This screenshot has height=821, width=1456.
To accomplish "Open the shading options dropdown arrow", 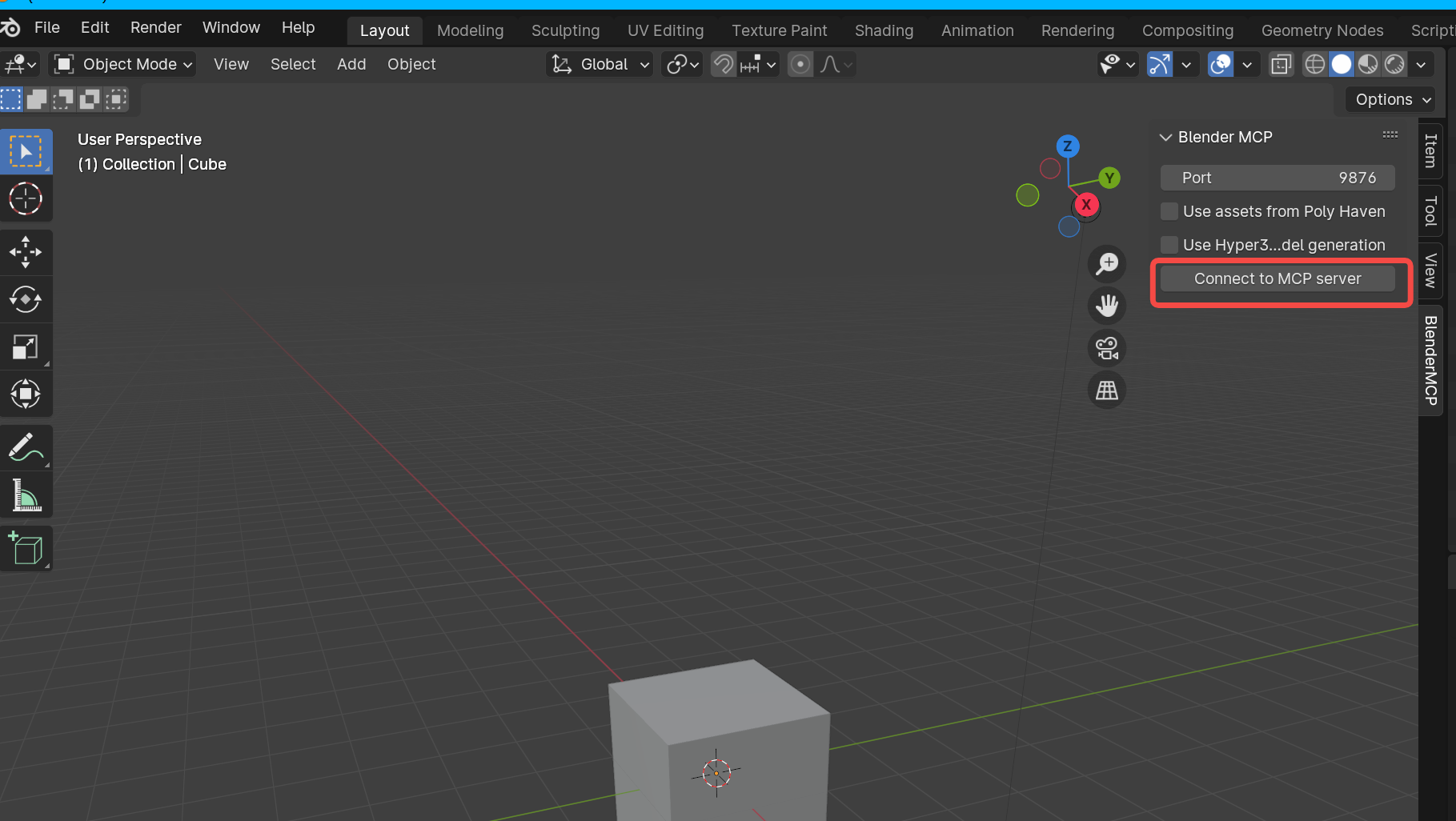I will [1422, 64].
